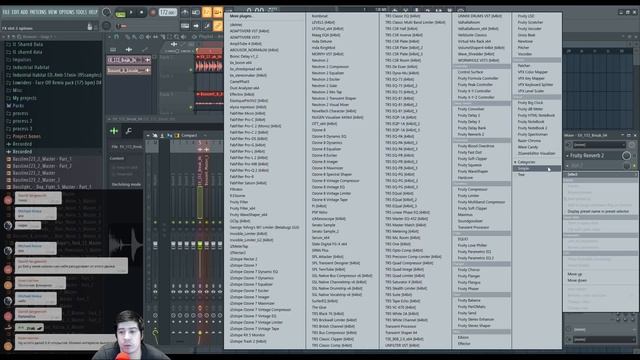Click the main pitch knob below volume

pyautogui.click(x=107, y=26)
